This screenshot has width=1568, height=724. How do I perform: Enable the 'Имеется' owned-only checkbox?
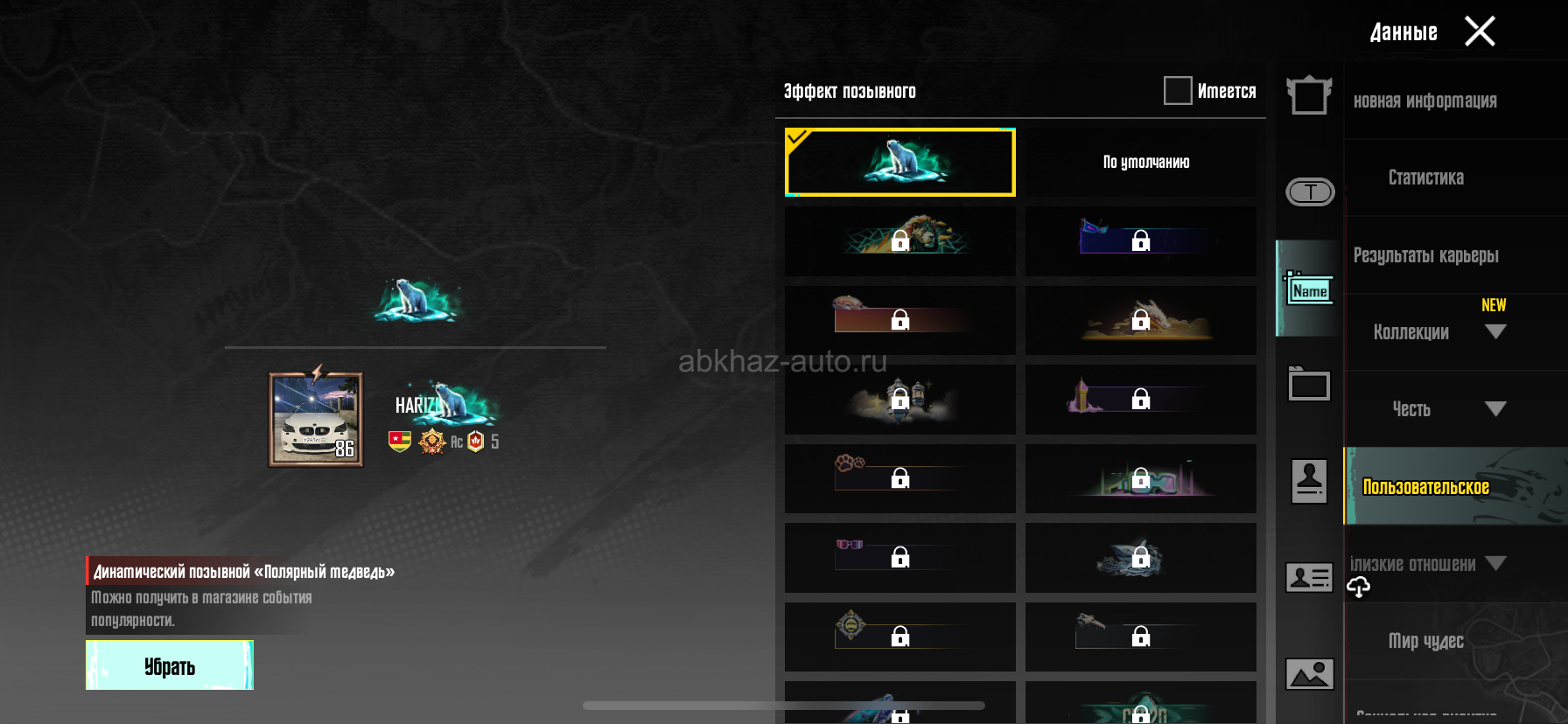[1178, 90]
